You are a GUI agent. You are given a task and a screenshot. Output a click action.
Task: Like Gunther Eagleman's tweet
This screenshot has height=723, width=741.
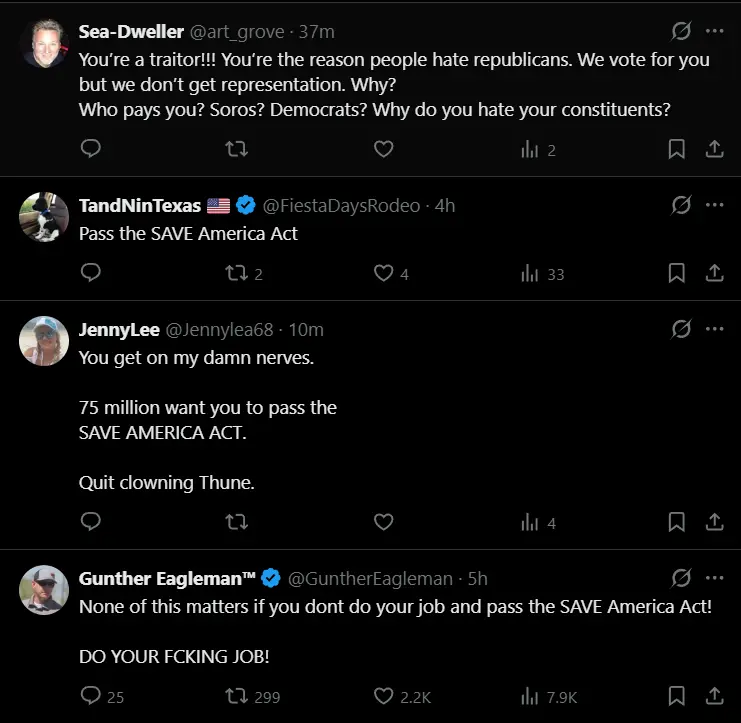(383, 696)
